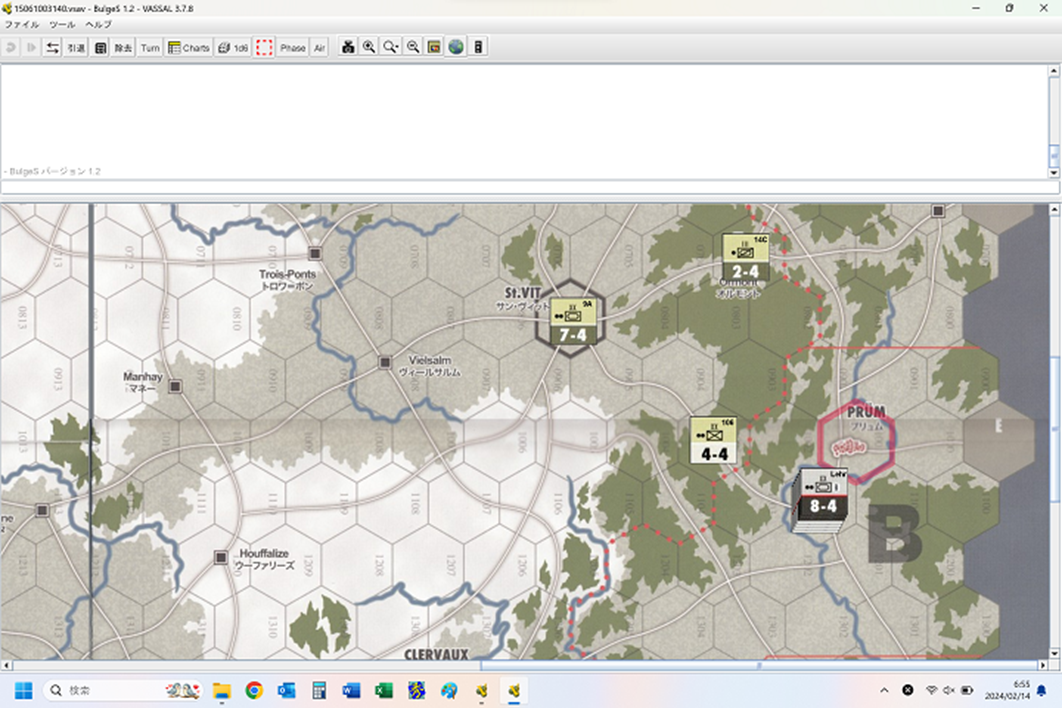Click the map horizontal scrollbar thumb
Image resolution: width=1062 pixels, height=708 pixels.
759,665
